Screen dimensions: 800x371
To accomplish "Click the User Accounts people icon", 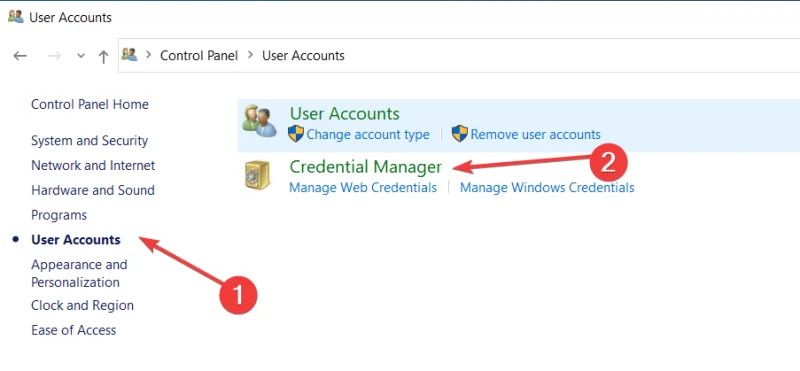I will pos(259,121).
